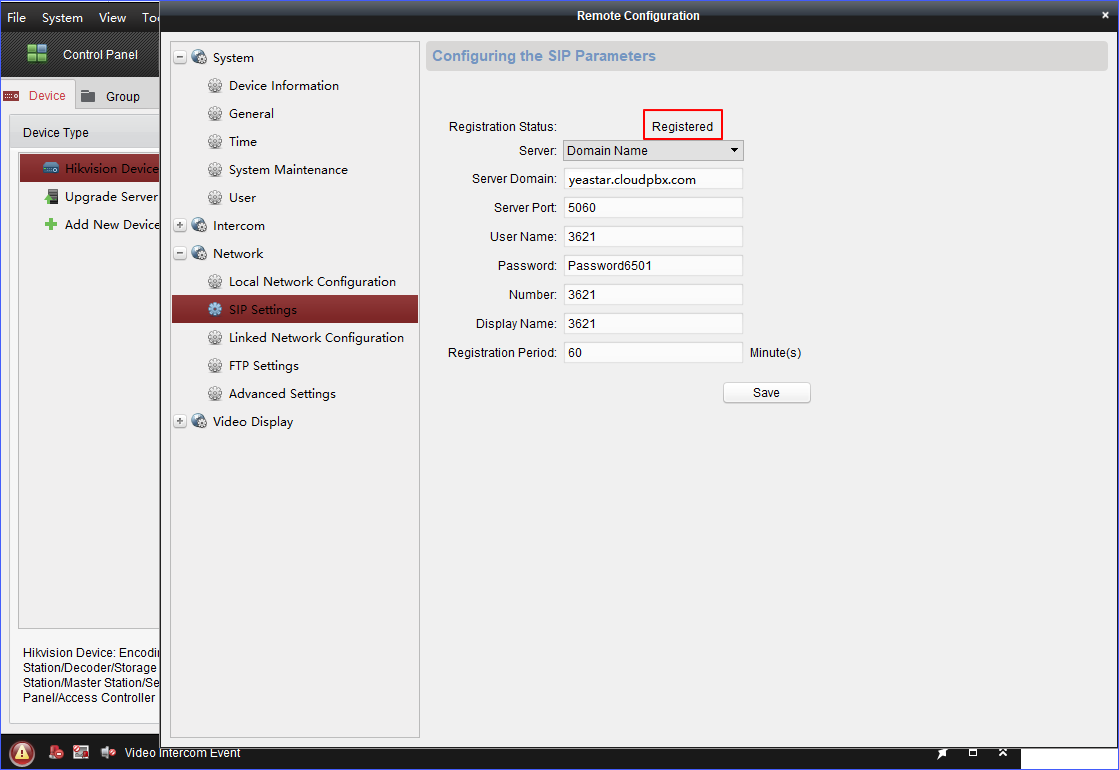Click the Server Domain input field
Screen dimensions: 1119x770
[652, 180]
